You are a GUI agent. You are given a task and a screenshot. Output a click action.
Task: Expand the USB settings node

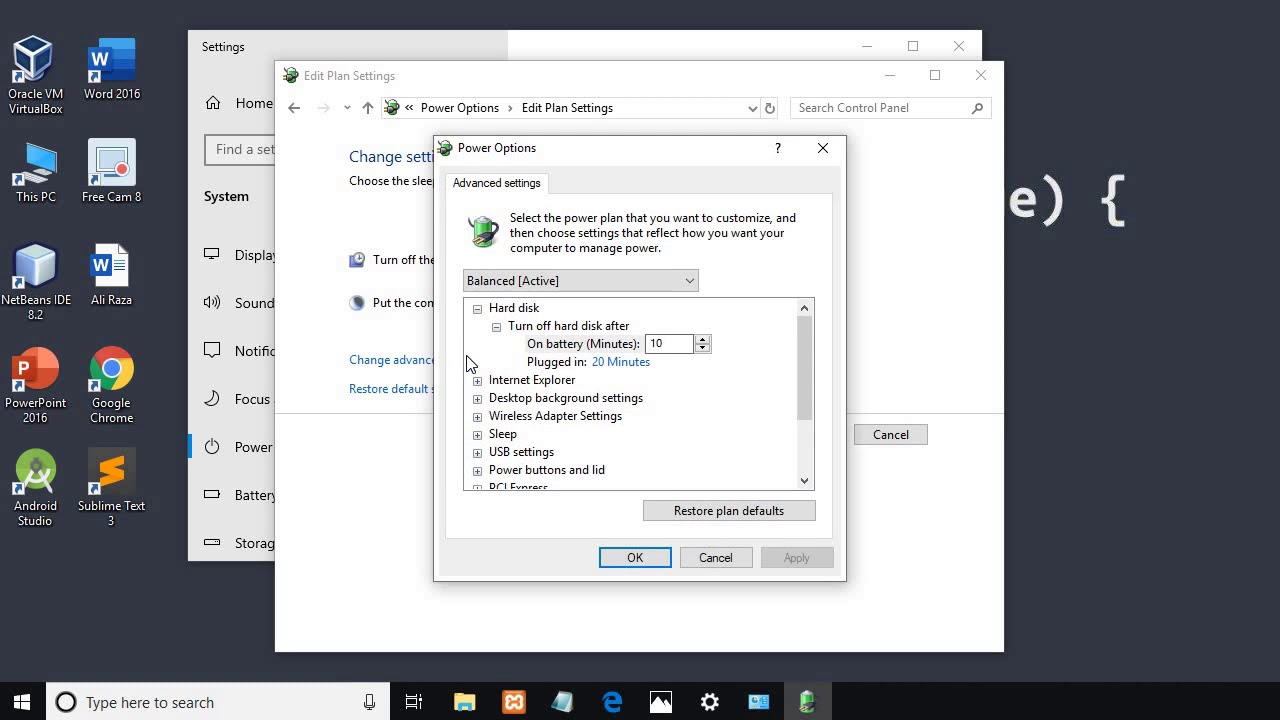(x=477, y=453)
